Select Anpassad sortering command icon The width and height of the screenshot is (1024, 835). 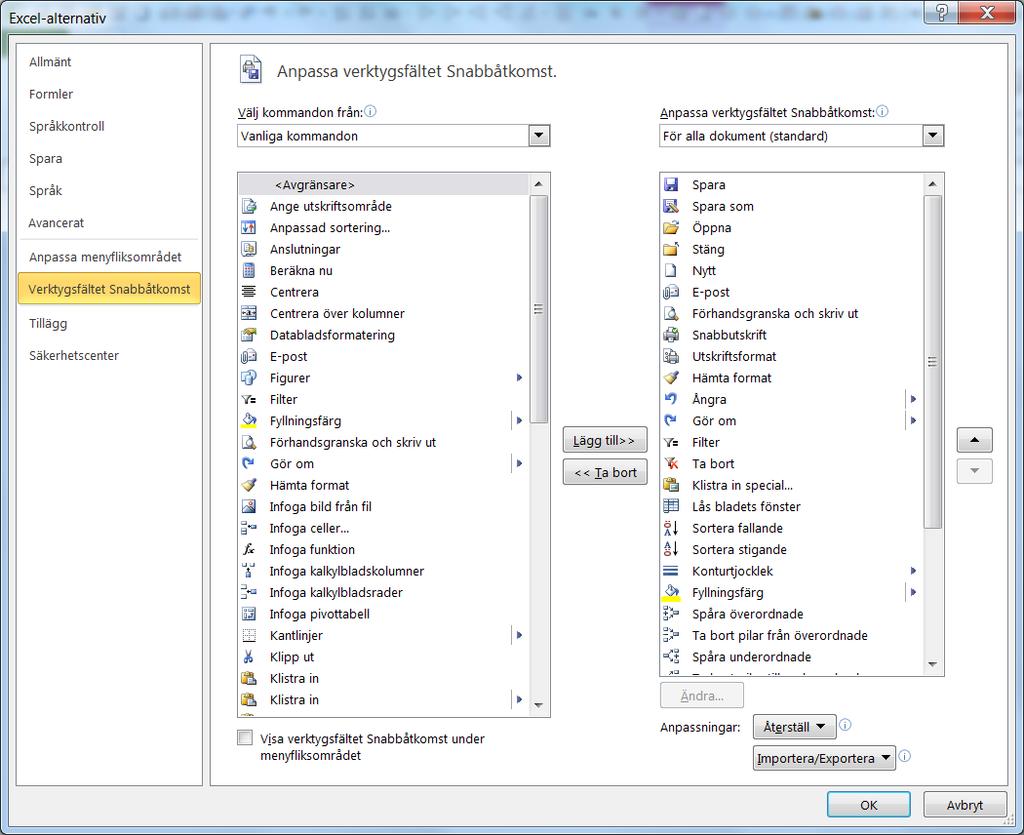coord(249,228)
